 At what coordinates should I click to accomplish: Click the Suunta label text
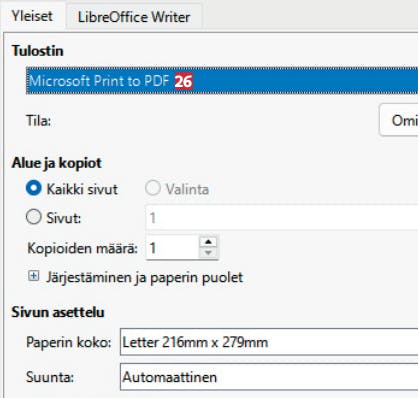click(50, 377)
